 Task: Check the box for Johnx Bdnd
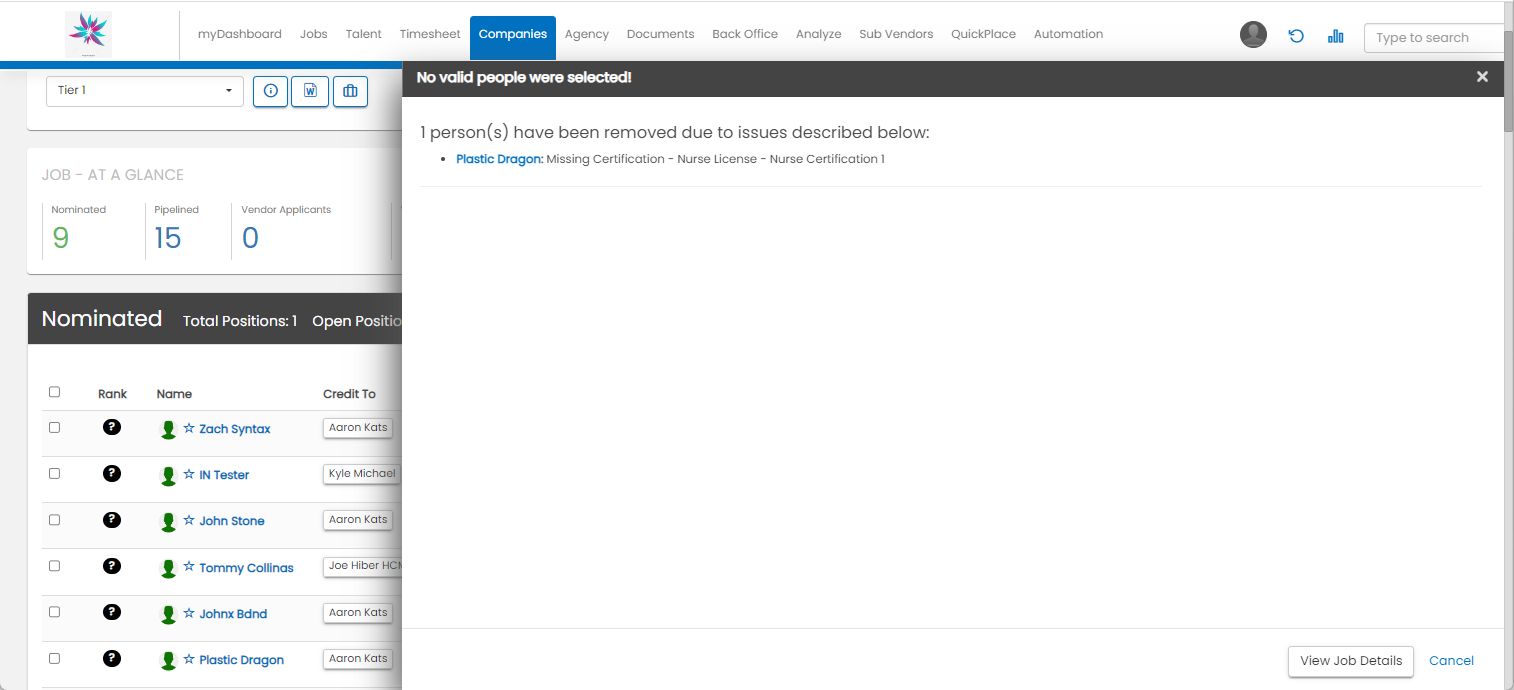pyautogui.click(x=54, y=612)
